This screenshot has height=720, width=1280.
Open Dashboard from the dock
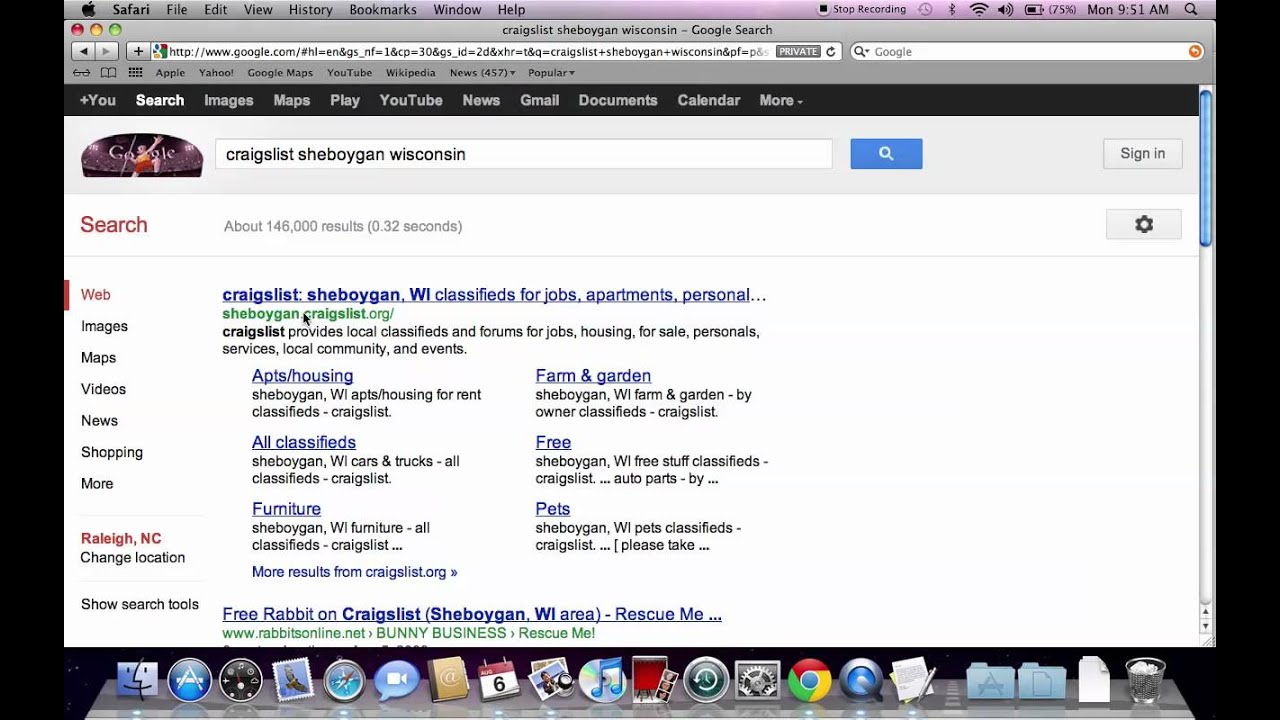[x=240, y=681]
